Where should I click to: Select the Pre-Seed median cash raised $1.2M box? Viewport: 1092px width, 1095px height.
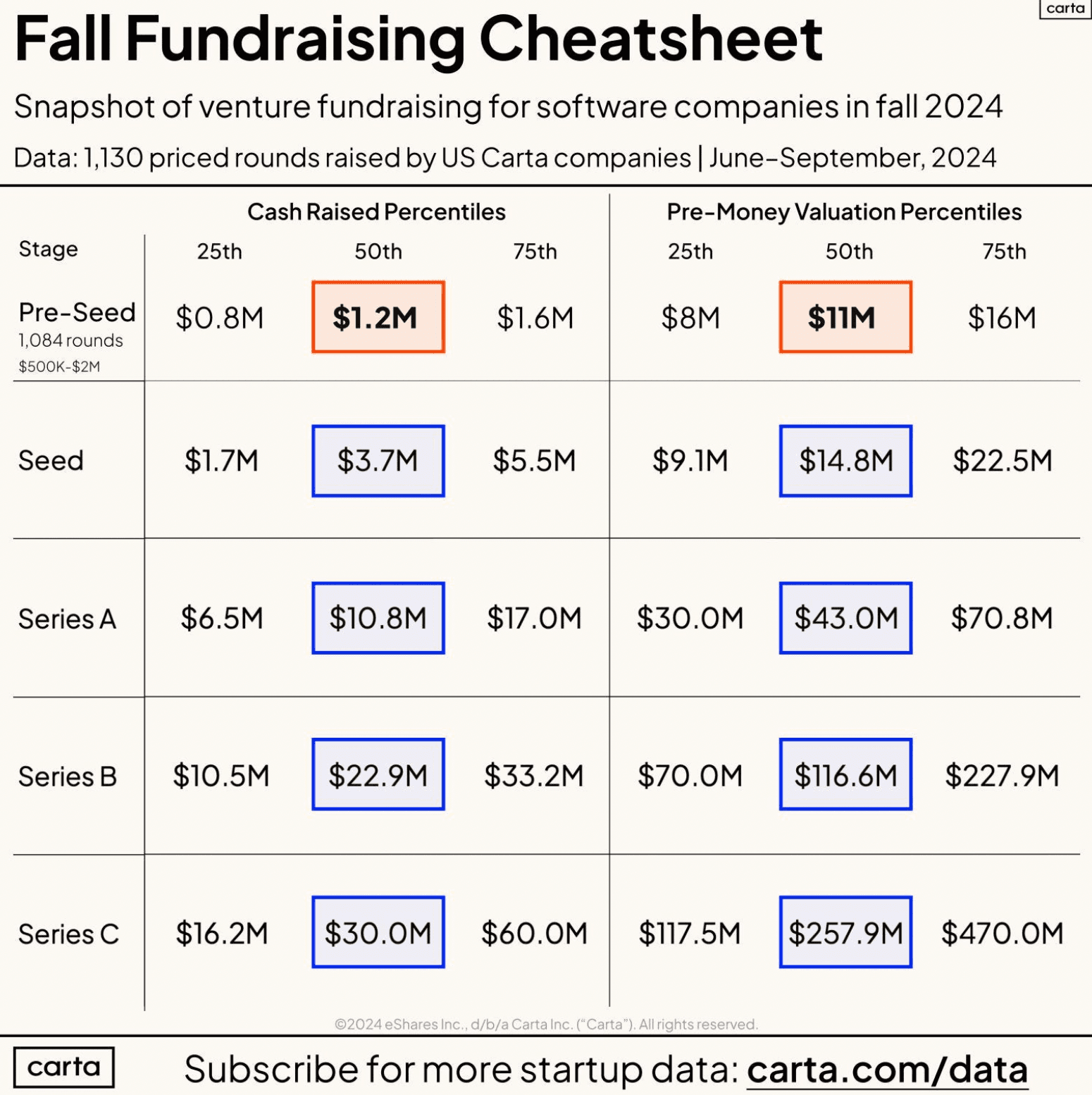[x=378, y=317]
